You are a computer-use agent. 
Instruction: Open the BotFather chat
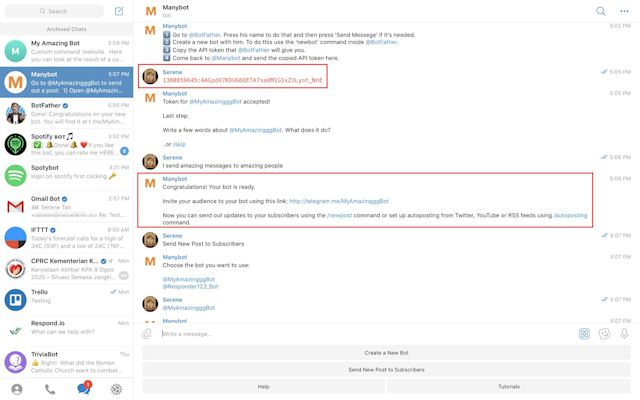tap(67, 113)
